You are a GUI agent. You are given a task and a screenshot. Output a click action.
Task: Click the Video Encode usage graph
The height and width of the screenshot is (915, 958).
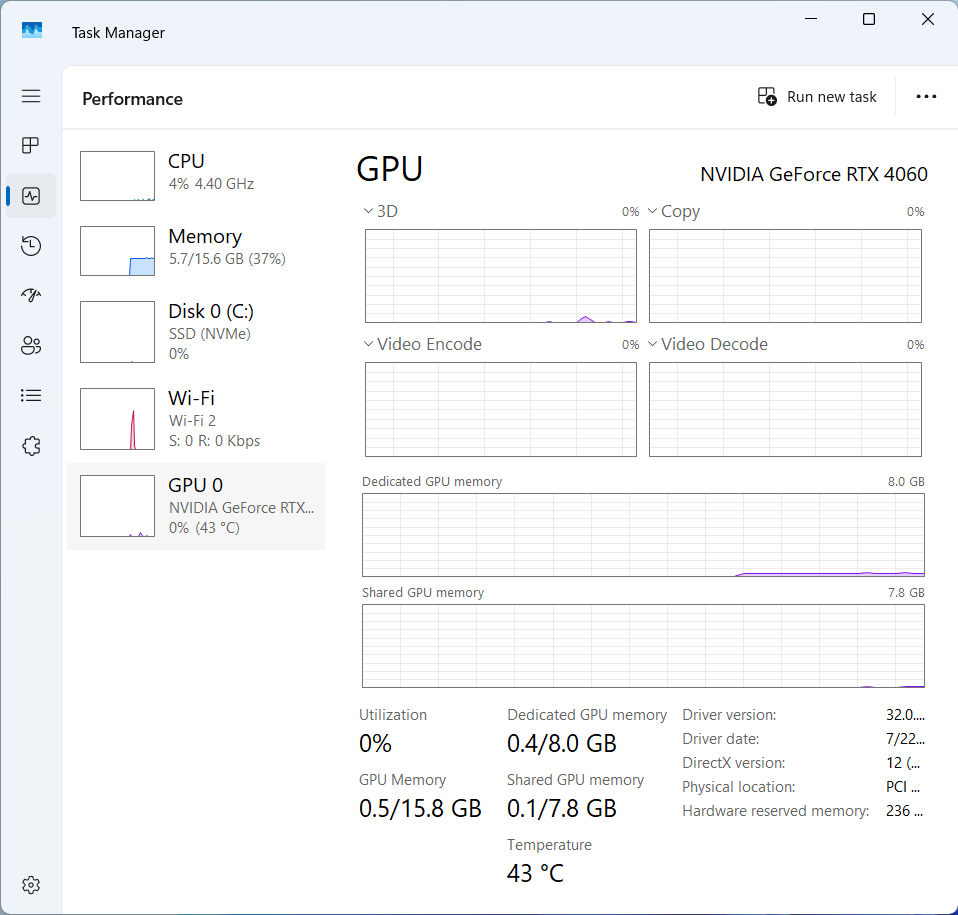point(501,409)
